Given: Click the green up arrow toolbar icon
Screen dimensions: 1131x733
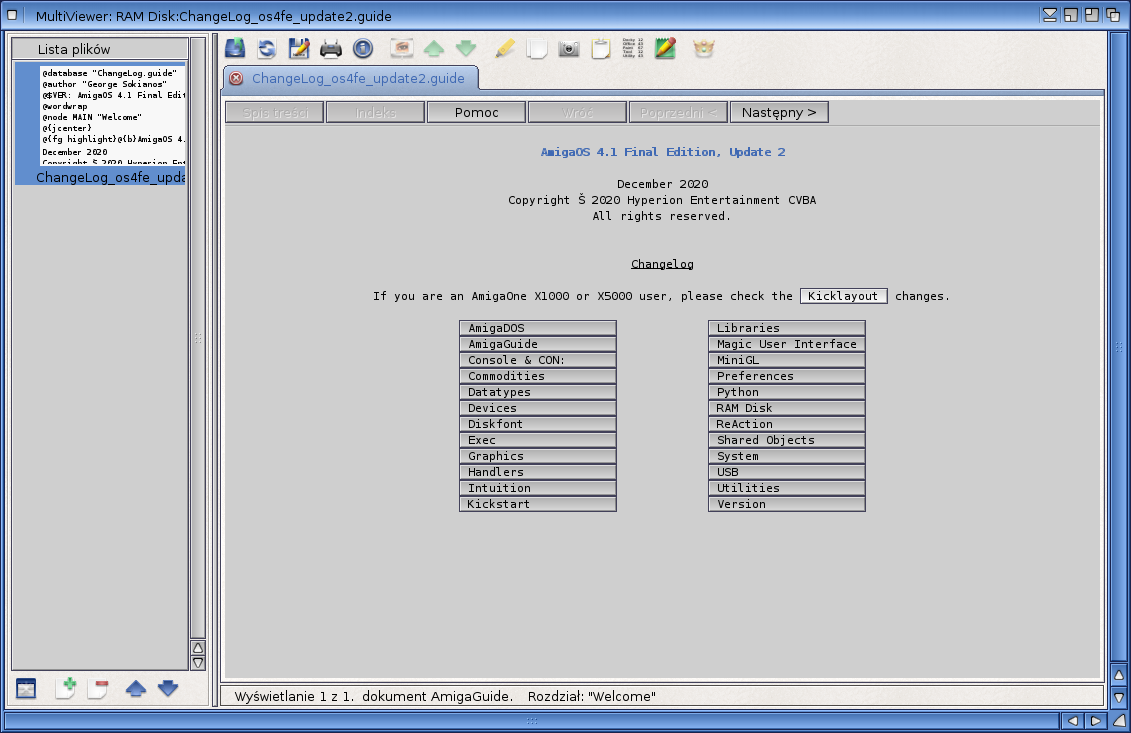Looking at the screenshot, I should pos(434,48).
